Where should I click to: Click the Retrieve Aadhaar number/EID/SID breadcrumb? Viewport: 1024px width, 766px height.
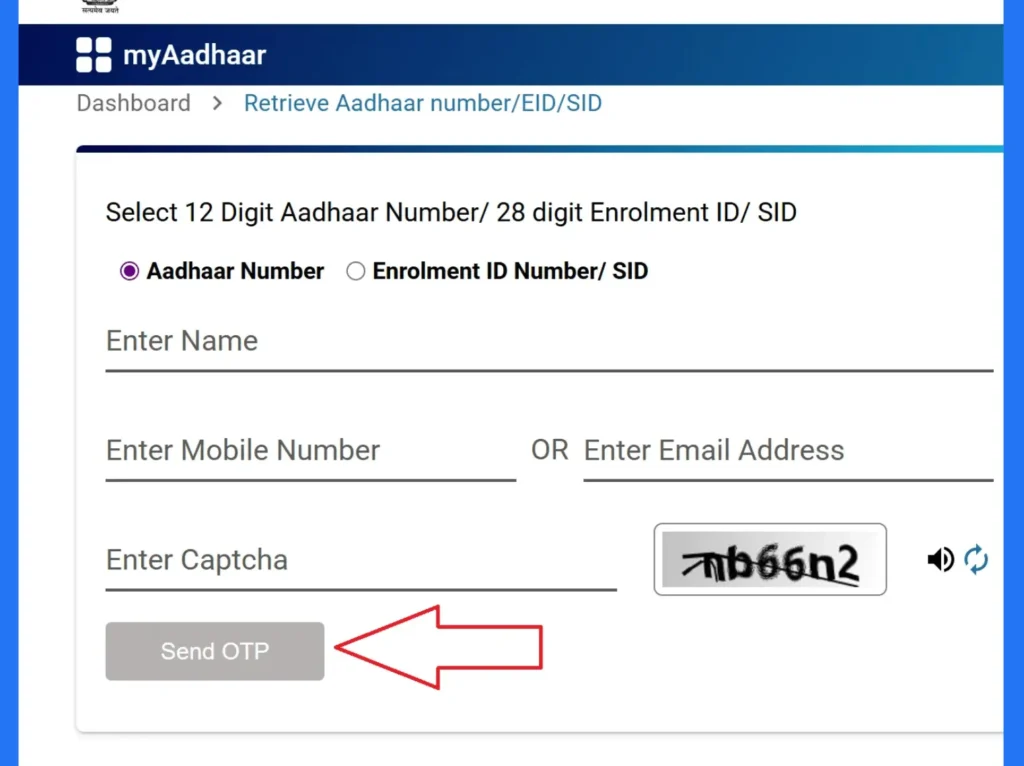(422, 103)
